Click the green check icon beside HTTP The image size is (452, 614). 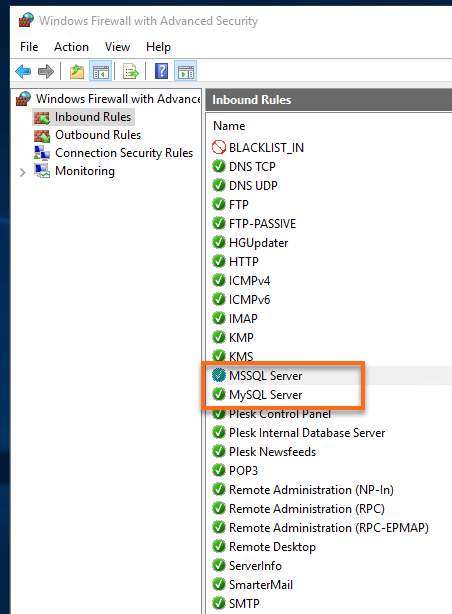pyautogui.click(x=219, y=261)
